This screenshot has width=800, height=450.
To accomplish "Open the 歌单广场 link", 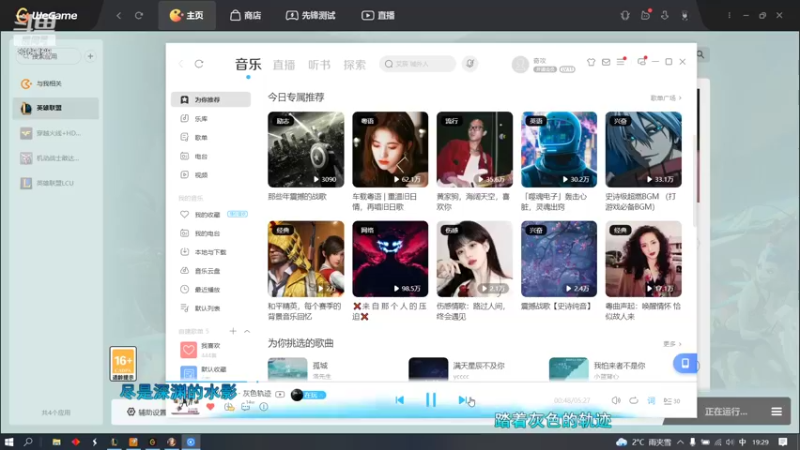I will [666, 98].
